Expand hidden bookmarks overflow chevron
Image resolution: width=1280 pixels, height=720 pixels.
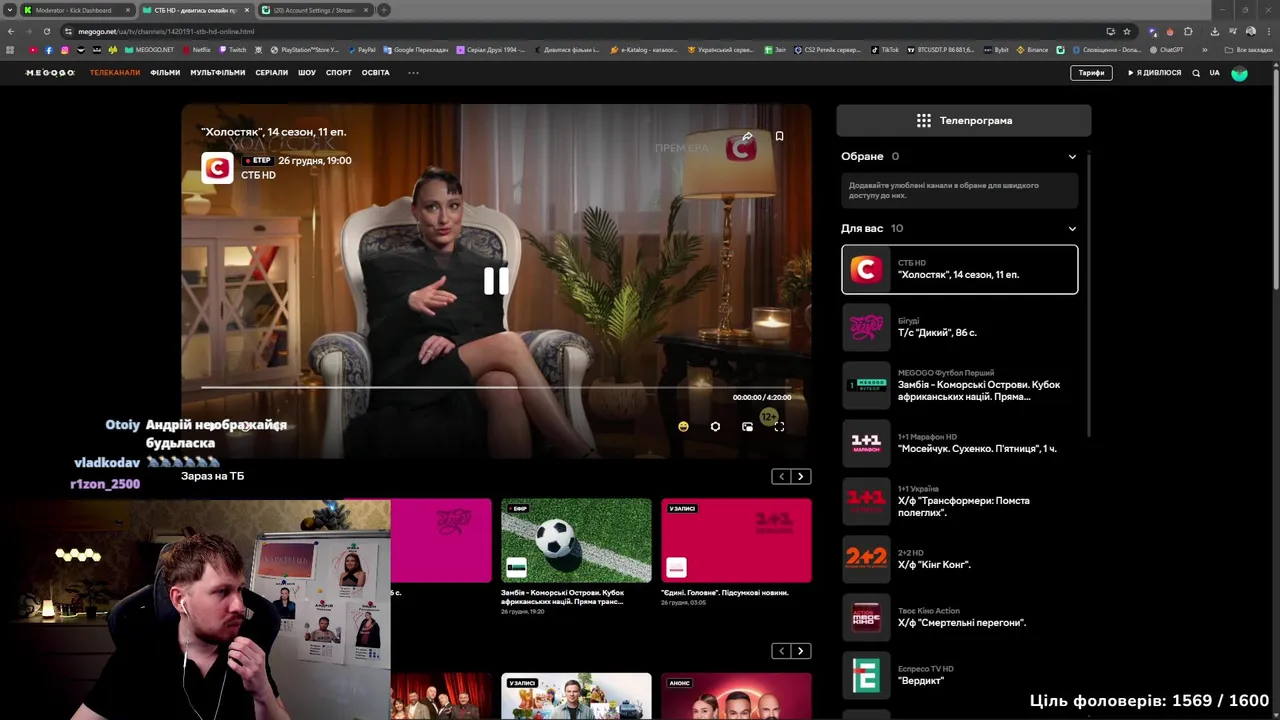[x=1204, y=50]
